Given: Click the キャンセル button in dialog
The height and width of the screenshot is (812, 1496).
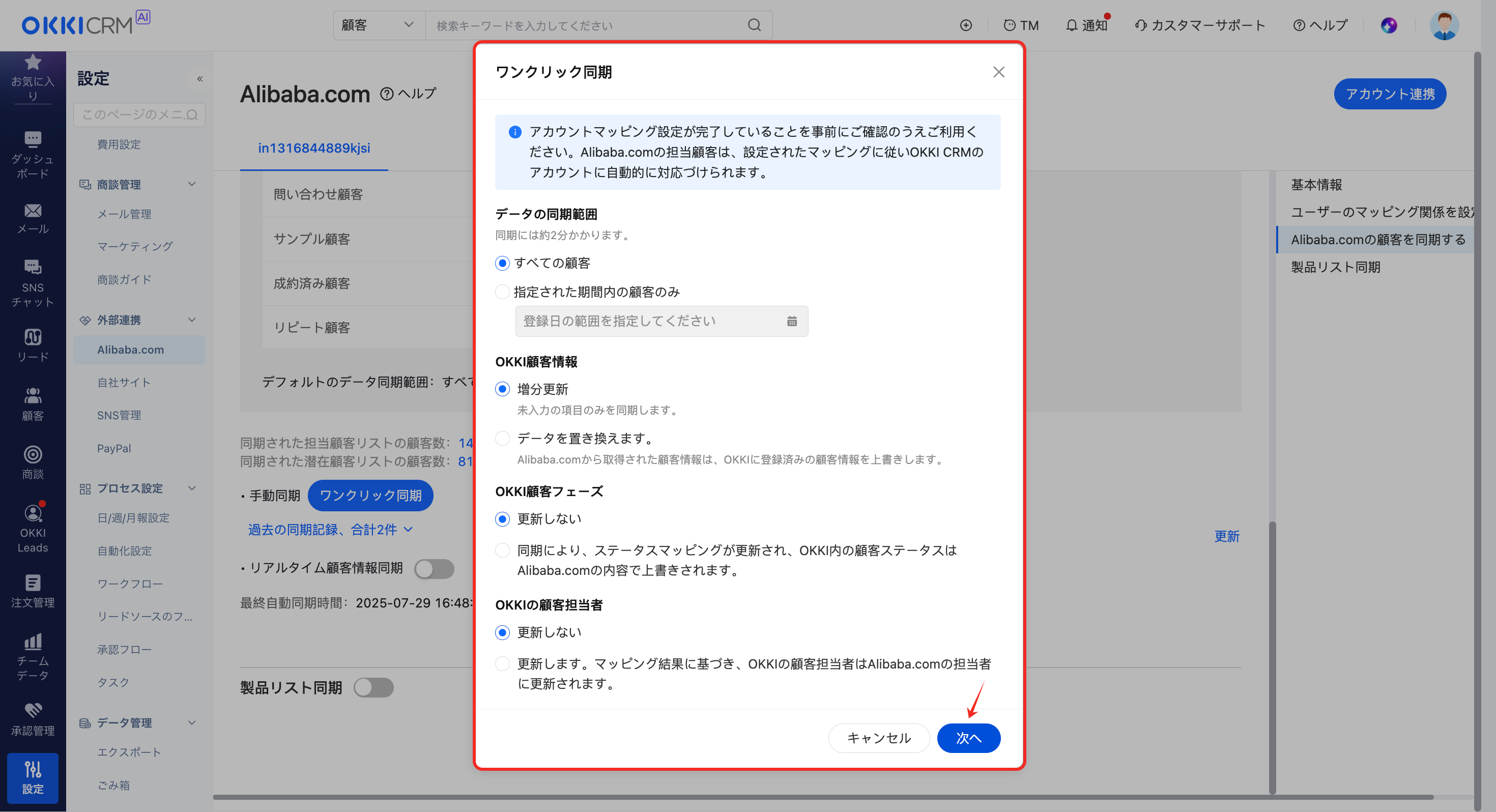Looking at the screenshot, I should tap(879, 738).
